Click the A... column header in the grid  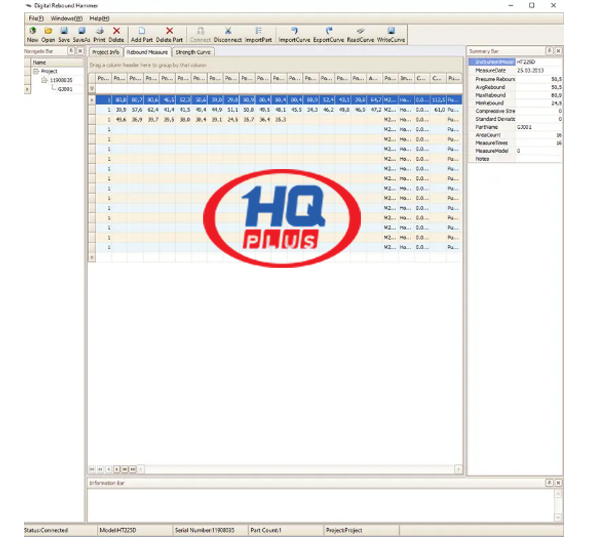pyautogui.click(x=375, y=78)
